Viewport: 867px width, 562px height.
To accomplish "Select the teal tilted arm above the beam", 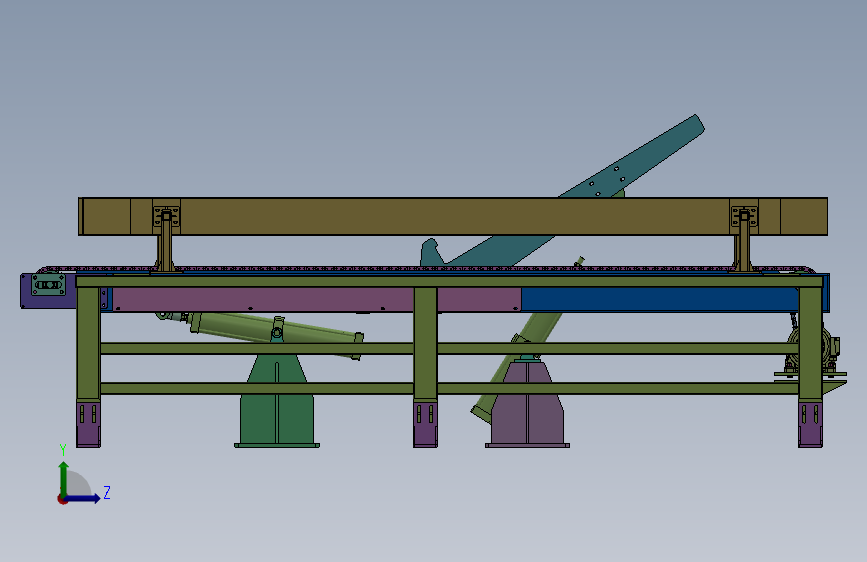I will (636, 160).
